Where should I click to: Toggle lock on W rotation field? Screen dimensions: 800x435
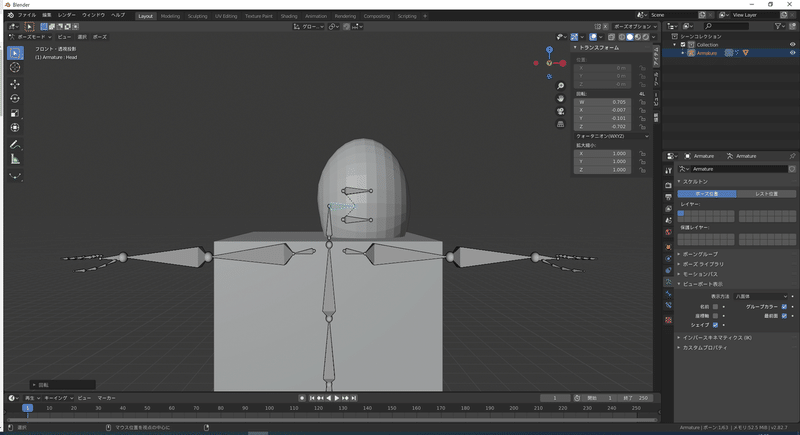tap(642, 102)
